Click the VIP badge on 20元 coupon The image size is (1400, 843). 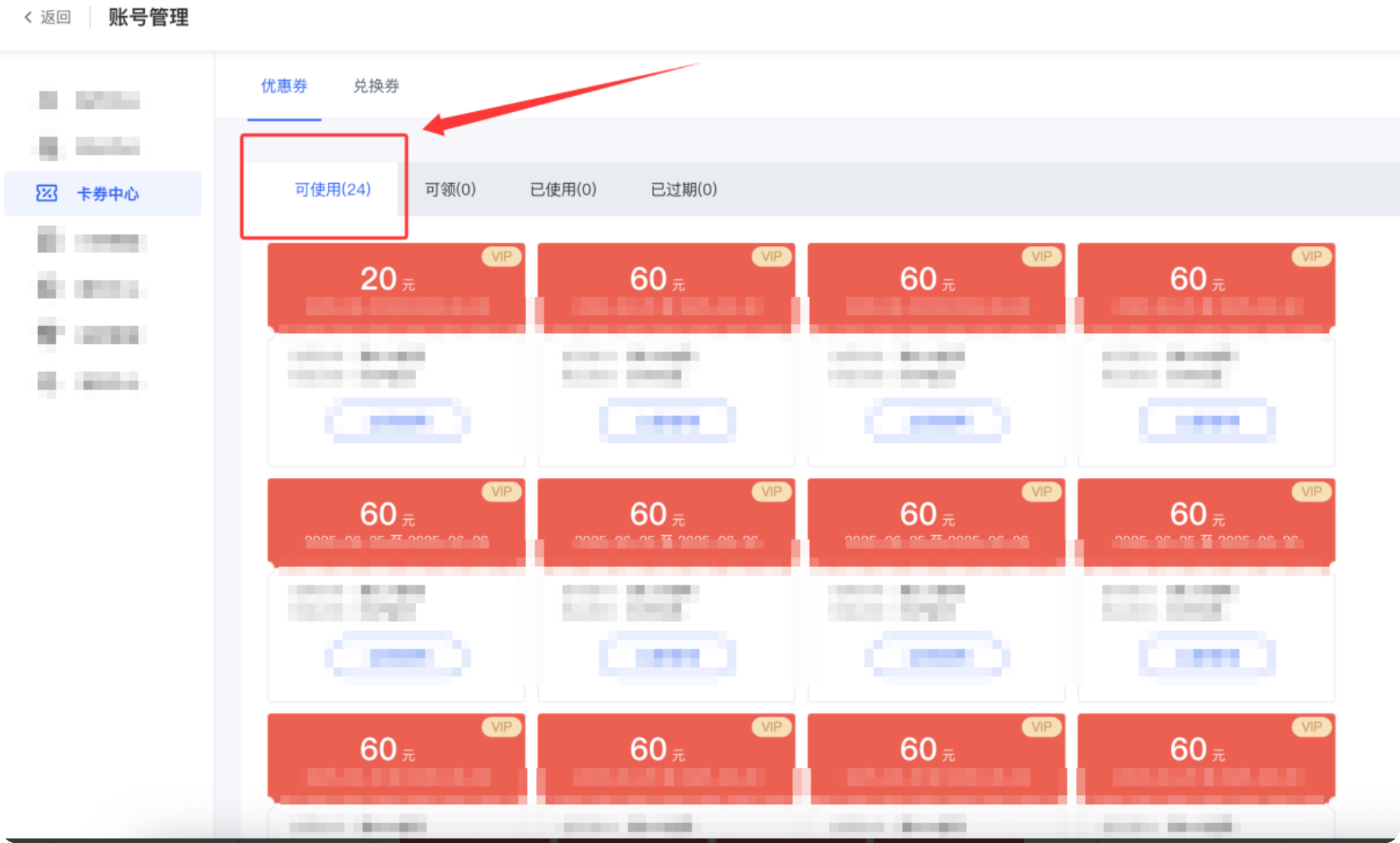tap(501, 257)
